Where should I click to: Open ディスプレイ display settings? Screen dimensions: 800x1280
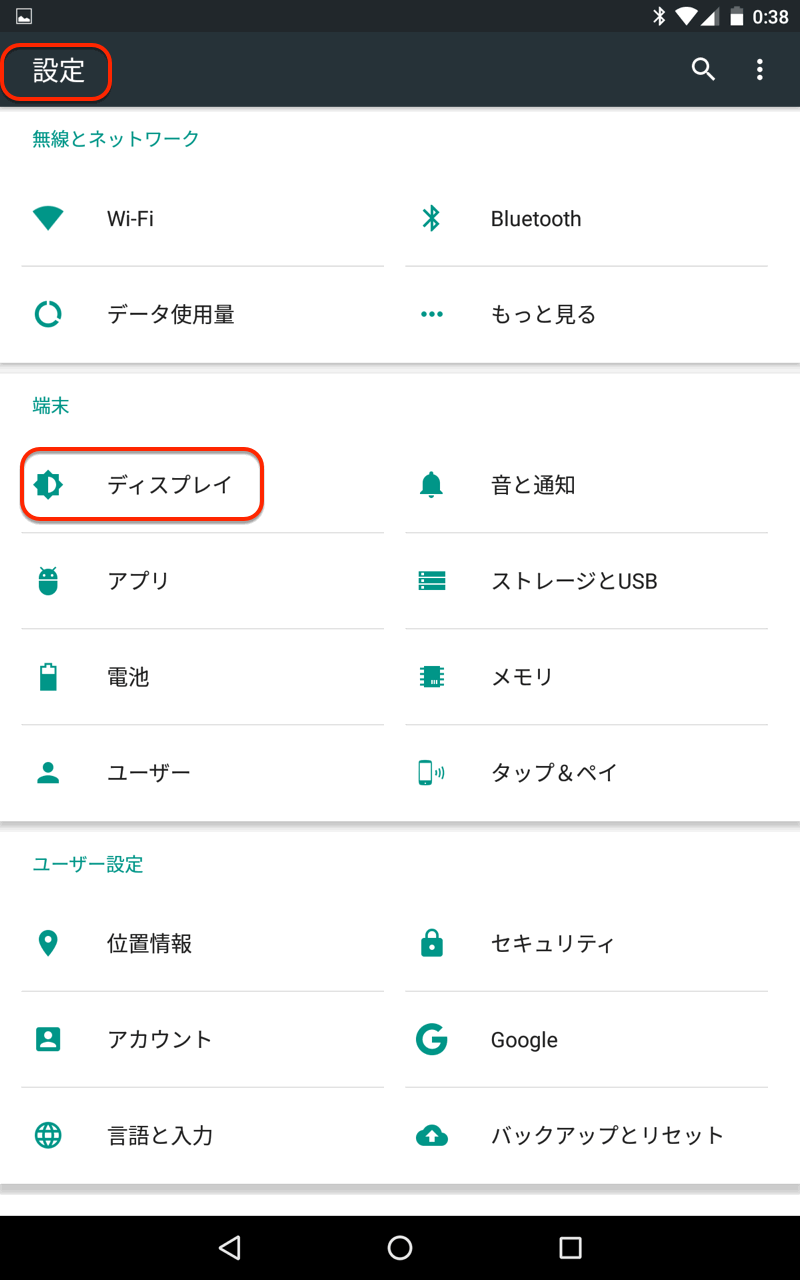point(169,485)
